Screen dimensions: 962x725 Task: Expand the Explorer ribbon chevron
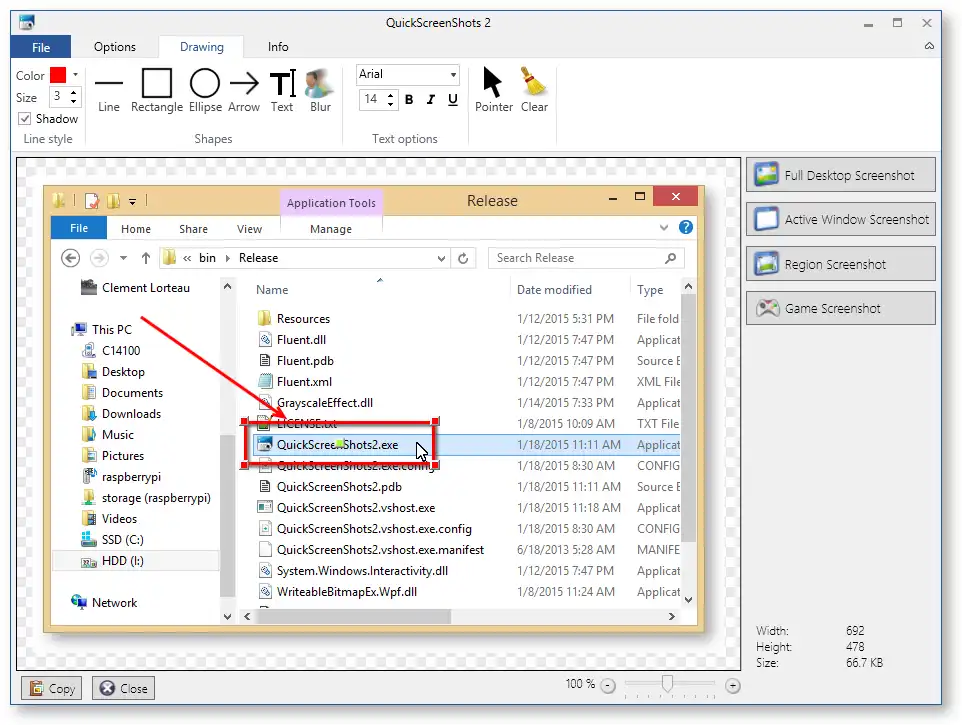coord(664,228)
